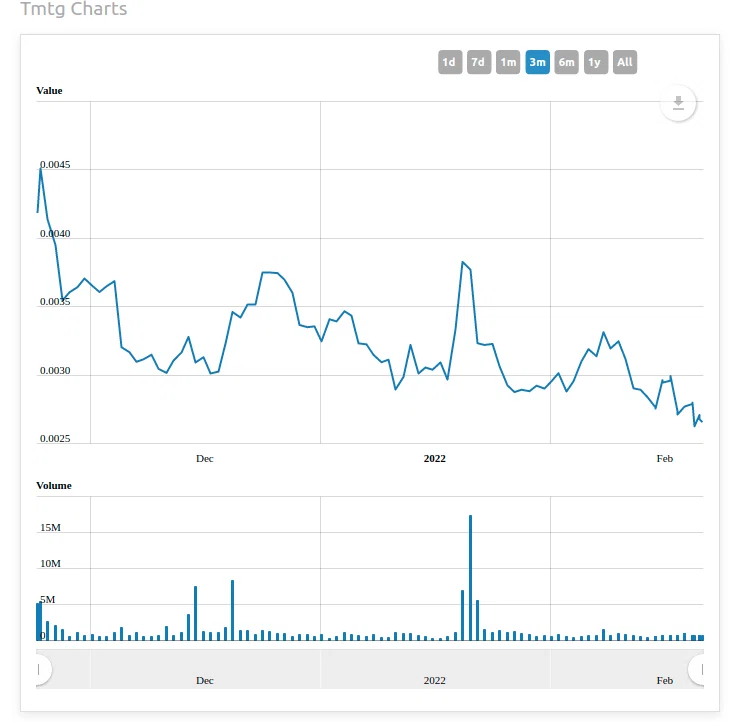Image resolution: width=730 pixels, height=722 pixels.
Task: Click the Feb label under value chart
Action: click(664, 459)
